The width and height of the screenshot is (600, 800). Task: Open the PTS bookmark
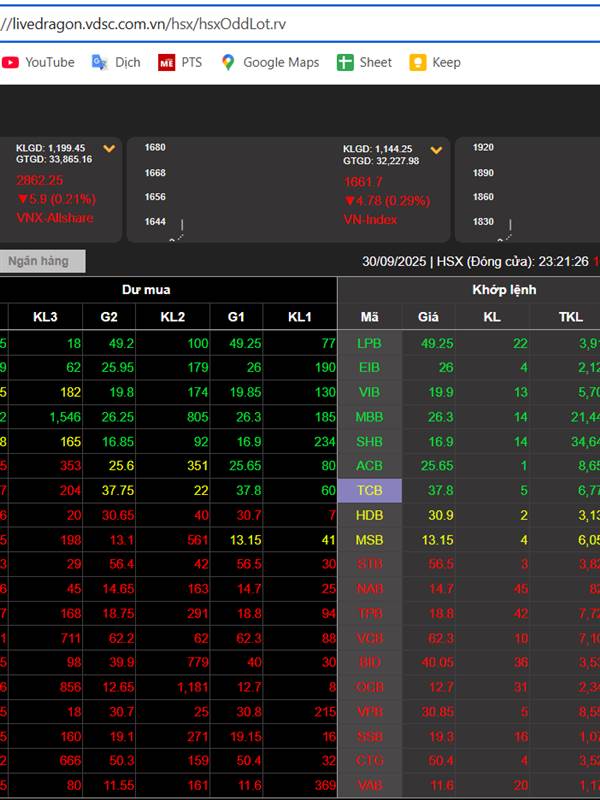(180, 62)
